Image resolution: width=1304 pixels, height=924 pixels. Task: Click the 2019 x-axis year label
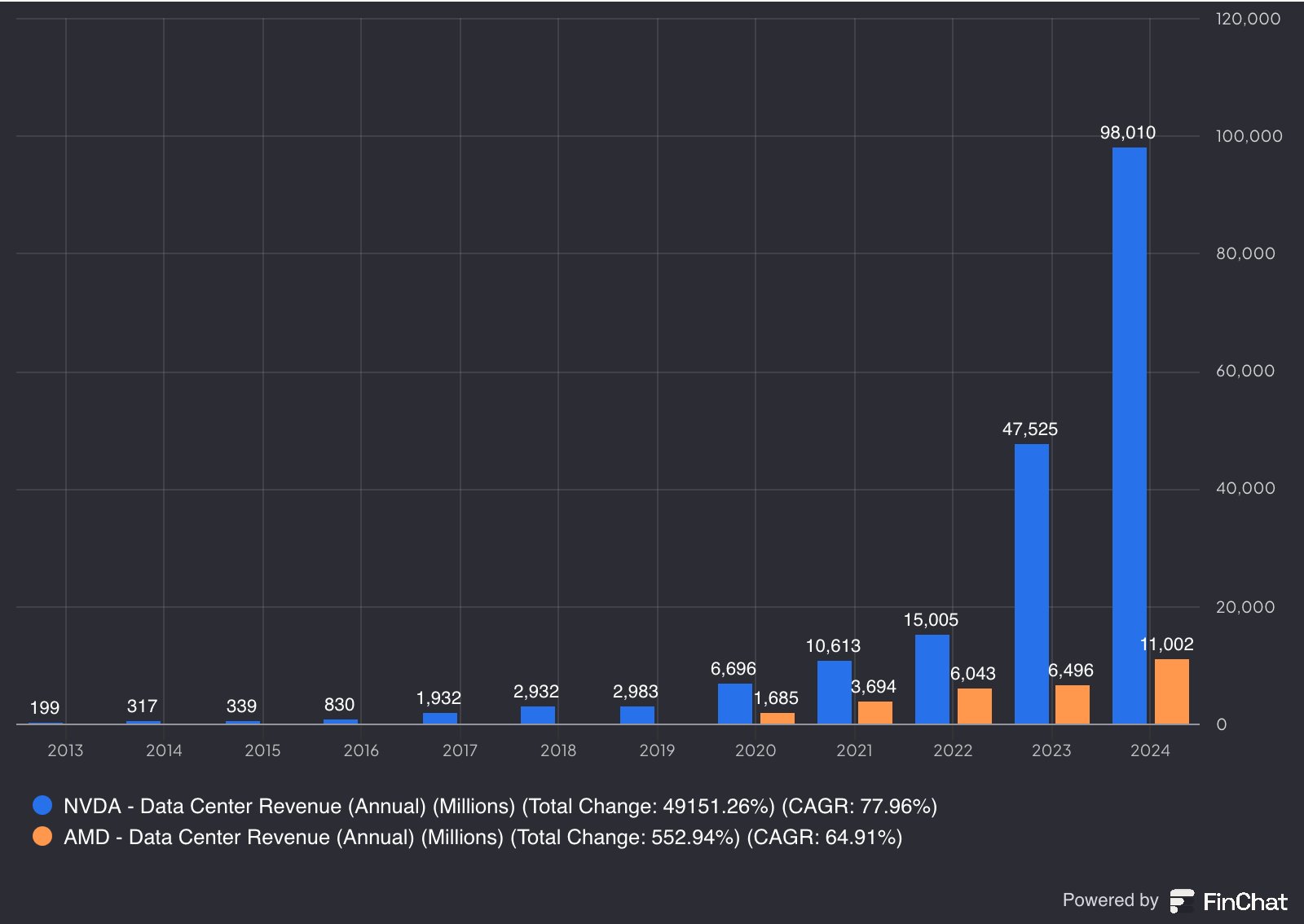657,750
